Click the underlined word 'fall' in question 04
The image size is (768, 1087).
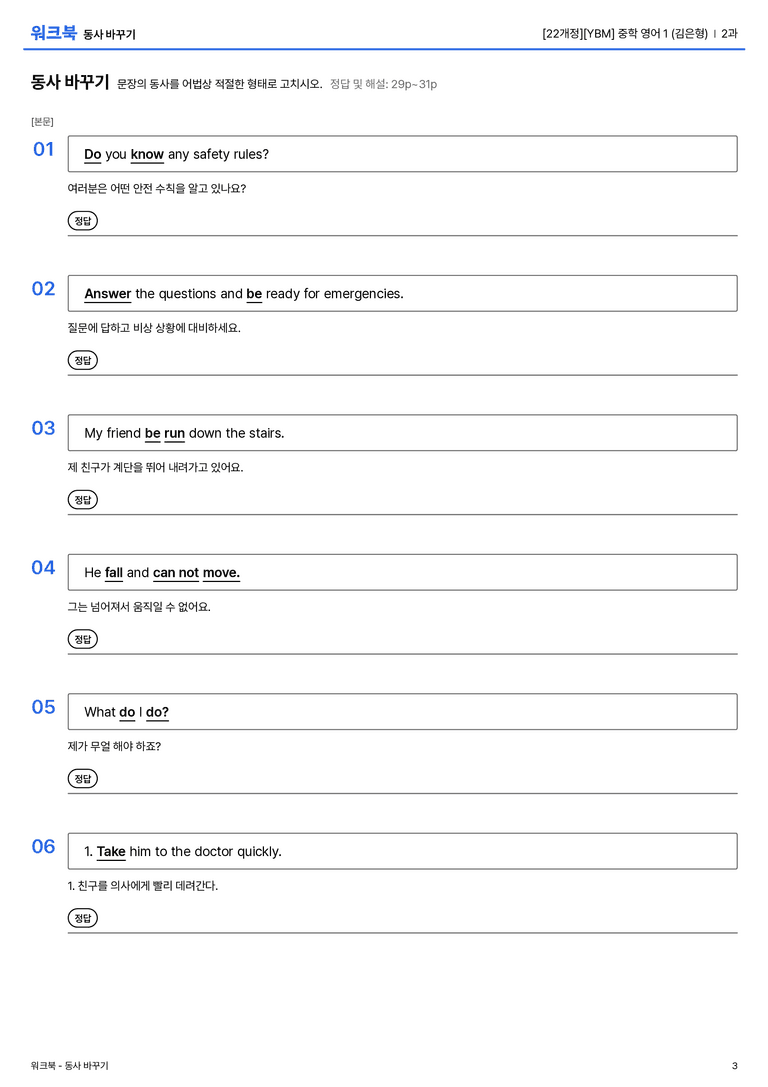tap(114, 573)
